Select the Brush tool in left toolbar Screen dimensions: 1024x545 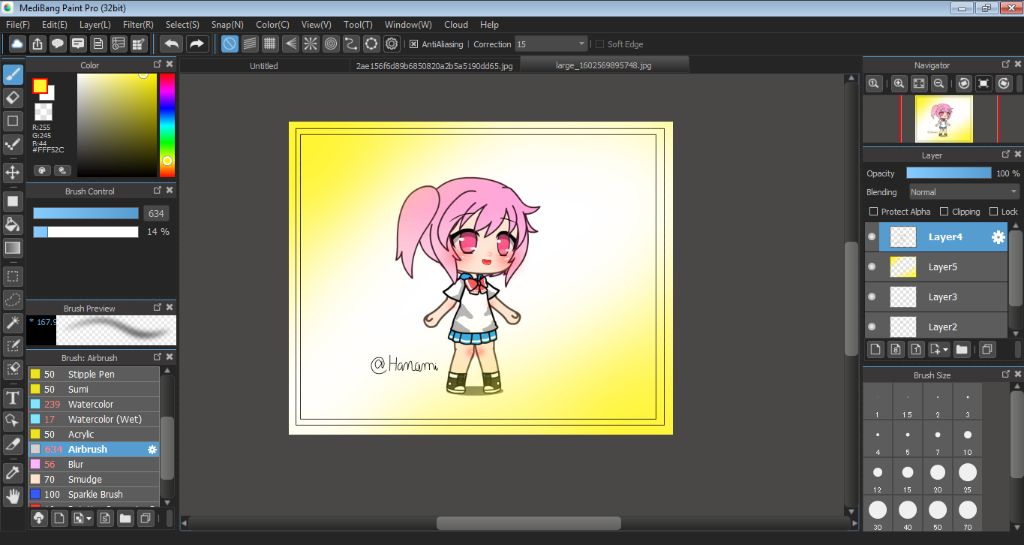[12, 74]
